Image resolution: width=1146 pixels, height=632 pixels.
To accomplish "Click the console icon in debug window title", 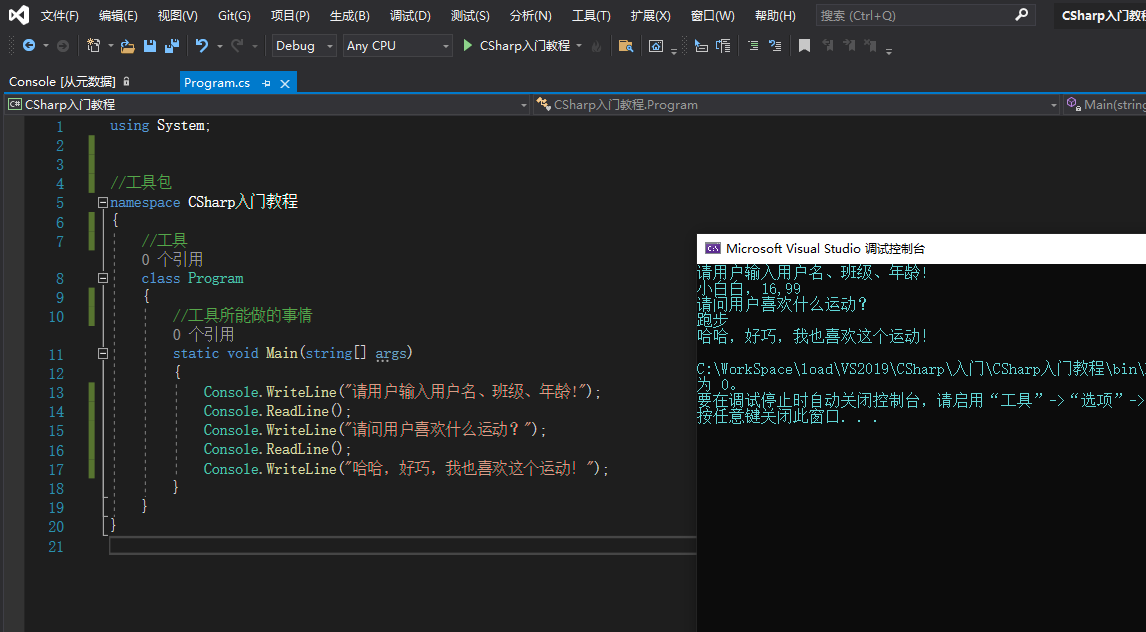I will pos(712,248).
